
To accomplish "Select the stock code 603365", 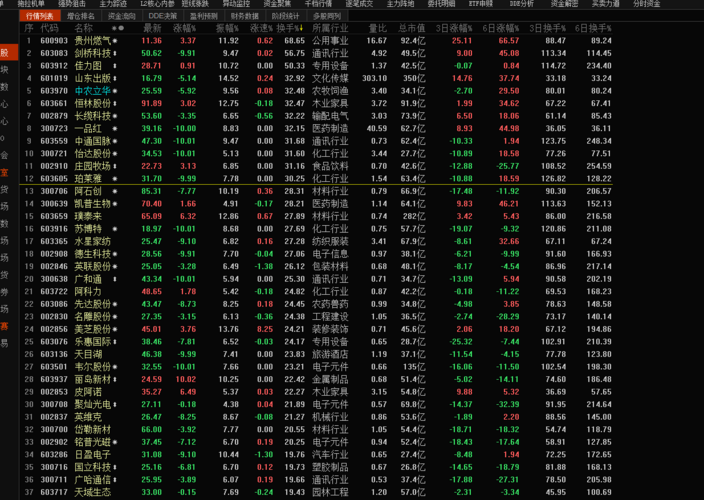I will click(x=54, y=241).
